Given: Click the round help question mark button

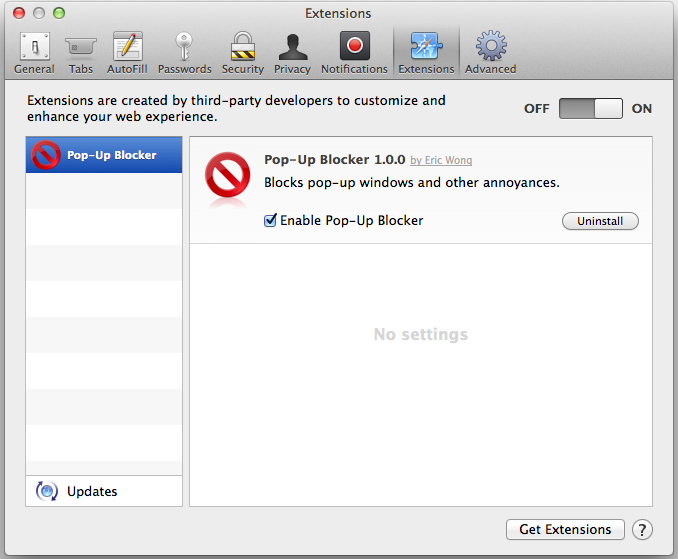Looking at the screenshot, I should (643, 529).
